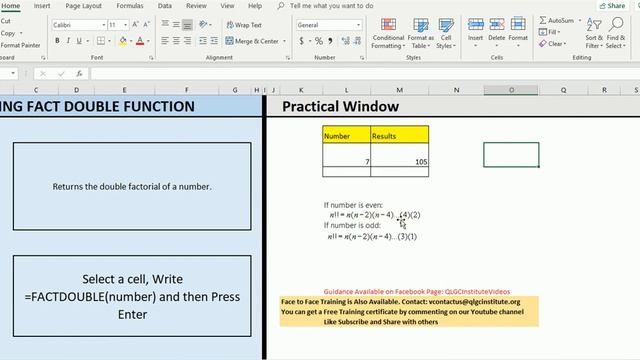Toggle Wrap Text
This screenshot has height=360, width=640.
click(x=244, y=25)
